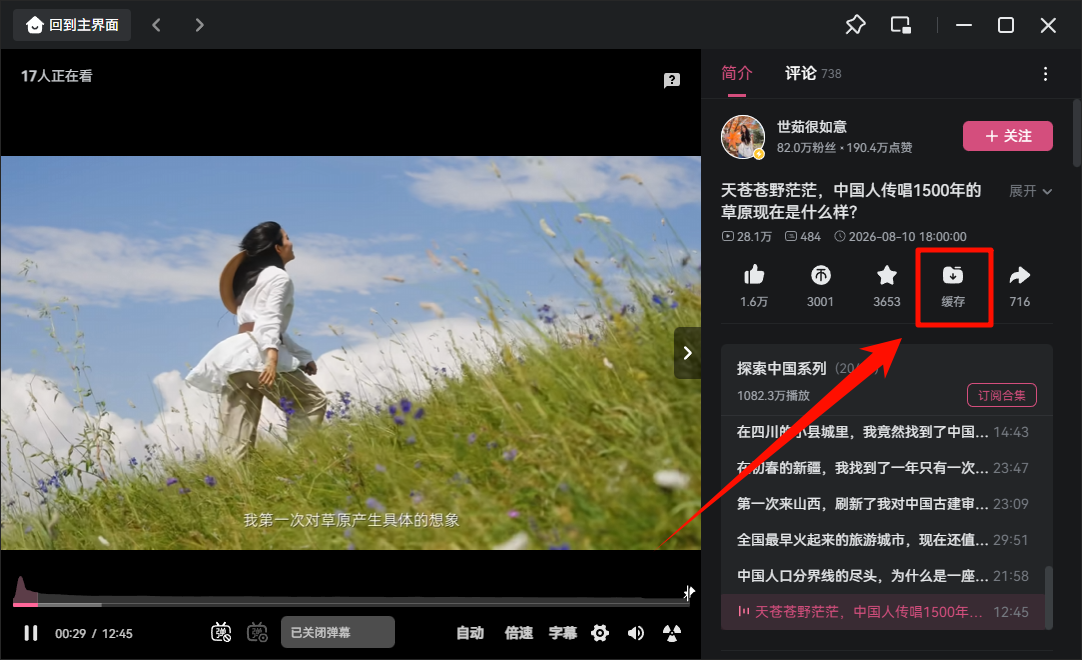This screenshot has height=660, width=1082.
Task: Play 中国人口分界线的尽头 episode
Action: (x=883, y=576)
